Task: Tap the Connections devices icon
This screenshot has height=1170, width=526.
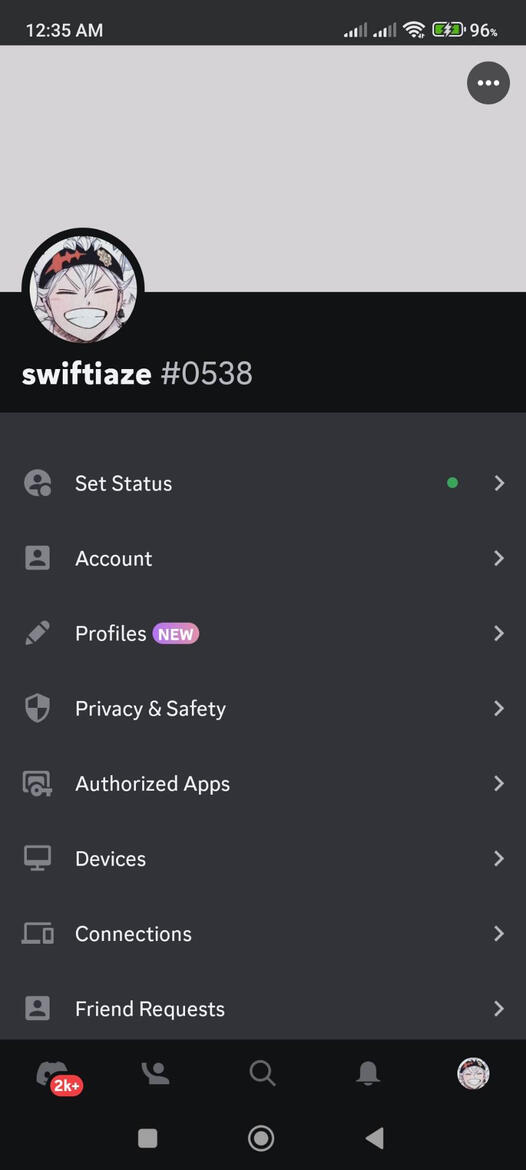Action: click(37, 933)
